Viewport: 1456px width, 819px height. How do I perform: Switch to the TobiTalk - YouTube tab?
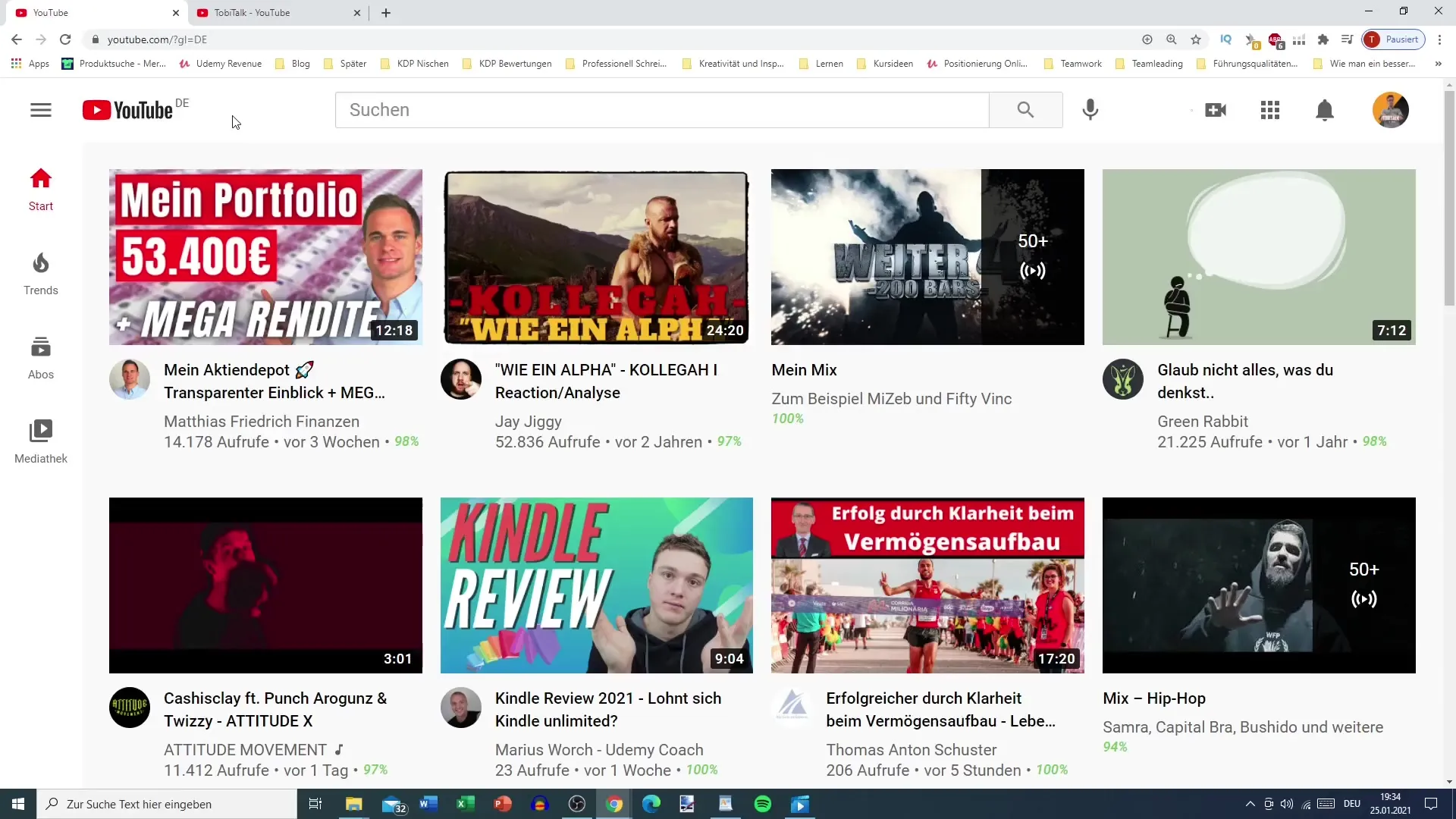tap(279, 13)
